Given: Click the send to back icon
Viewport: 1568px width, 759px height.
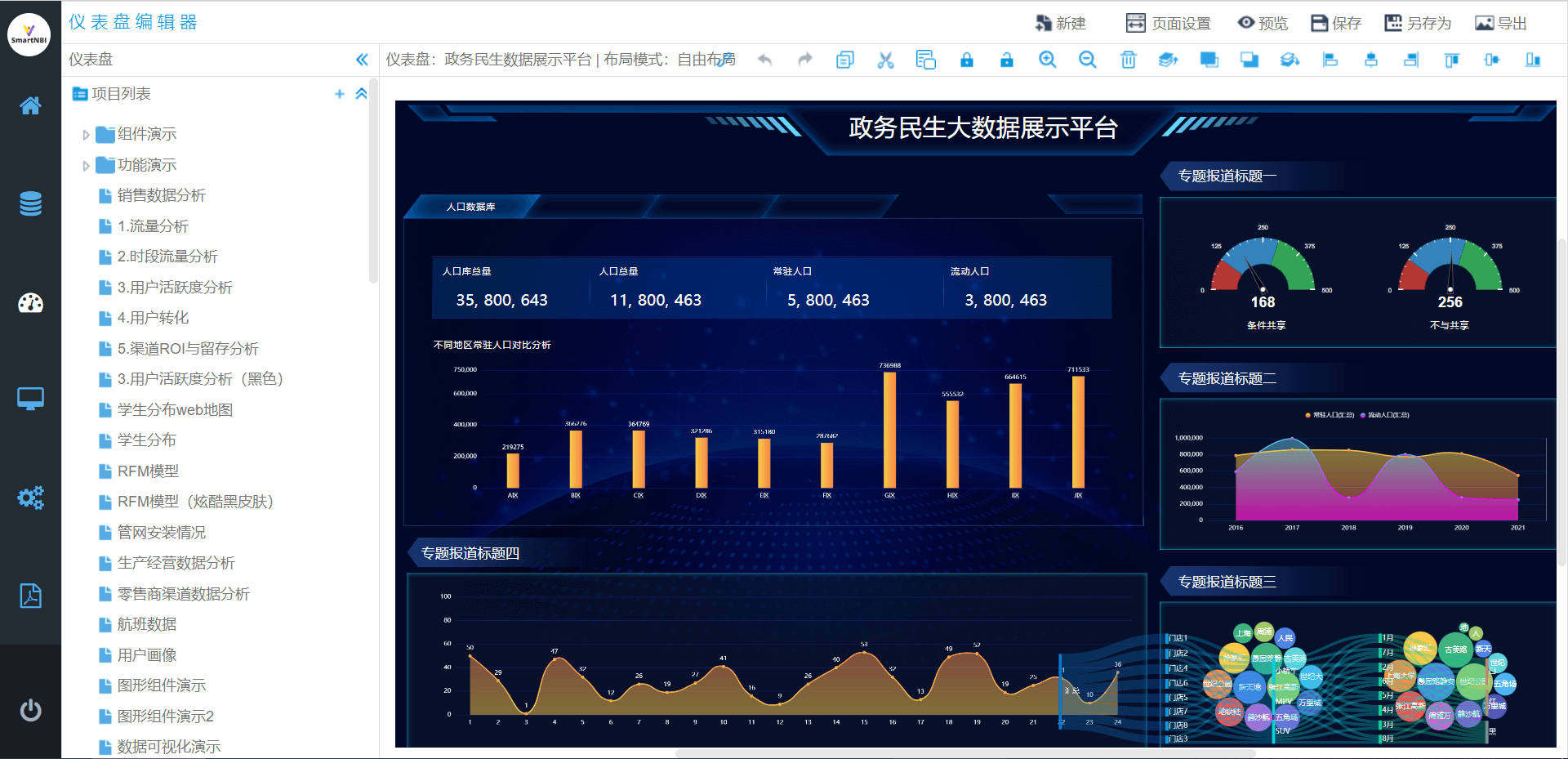Looking at the screenshot, I should (x=1249, y=60).
